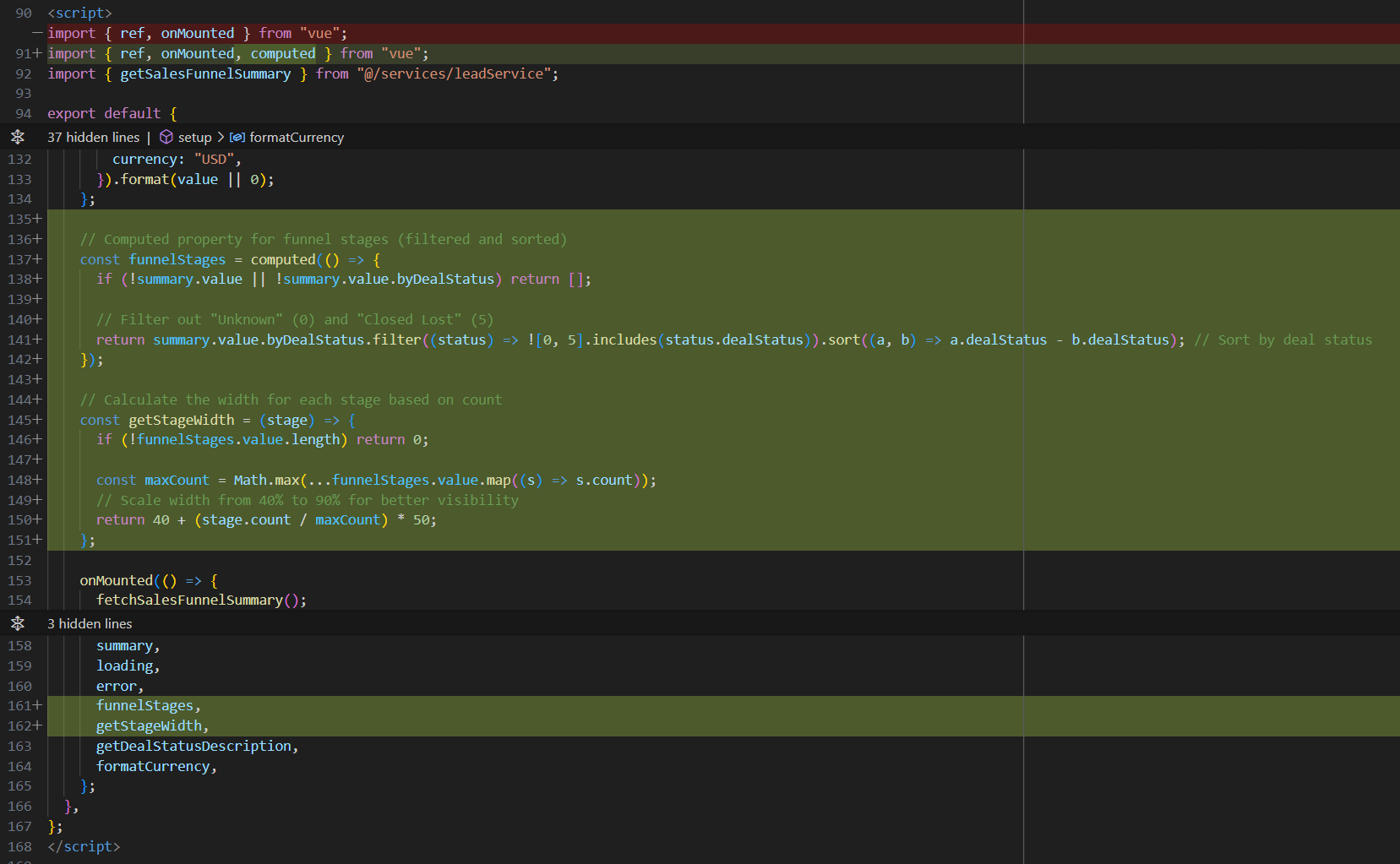Select "formatCurrency" in the breadcrumb bar
Viewport: 1400px width, 864px height.
coord(297,136)
